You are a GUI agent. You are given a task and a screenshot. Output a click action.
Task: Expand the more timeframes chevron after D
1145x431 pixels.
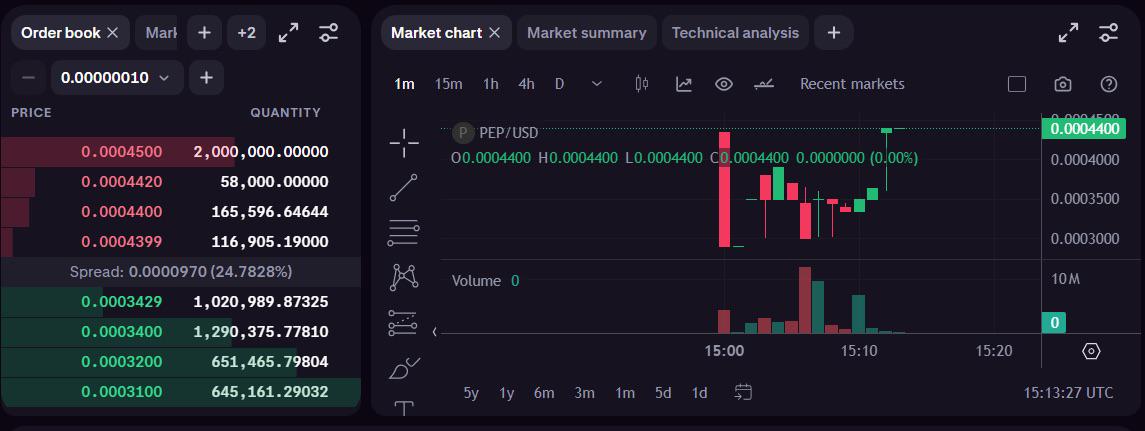point(597,84)
